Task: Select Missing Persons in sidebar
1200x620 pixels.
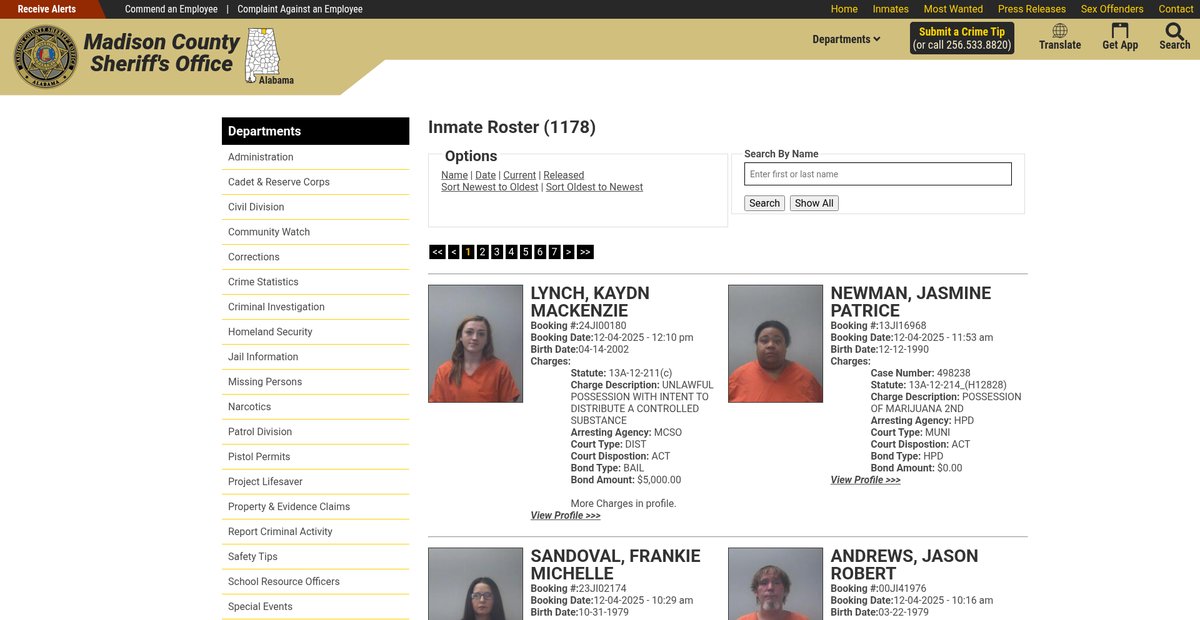Action: point(315,382)
